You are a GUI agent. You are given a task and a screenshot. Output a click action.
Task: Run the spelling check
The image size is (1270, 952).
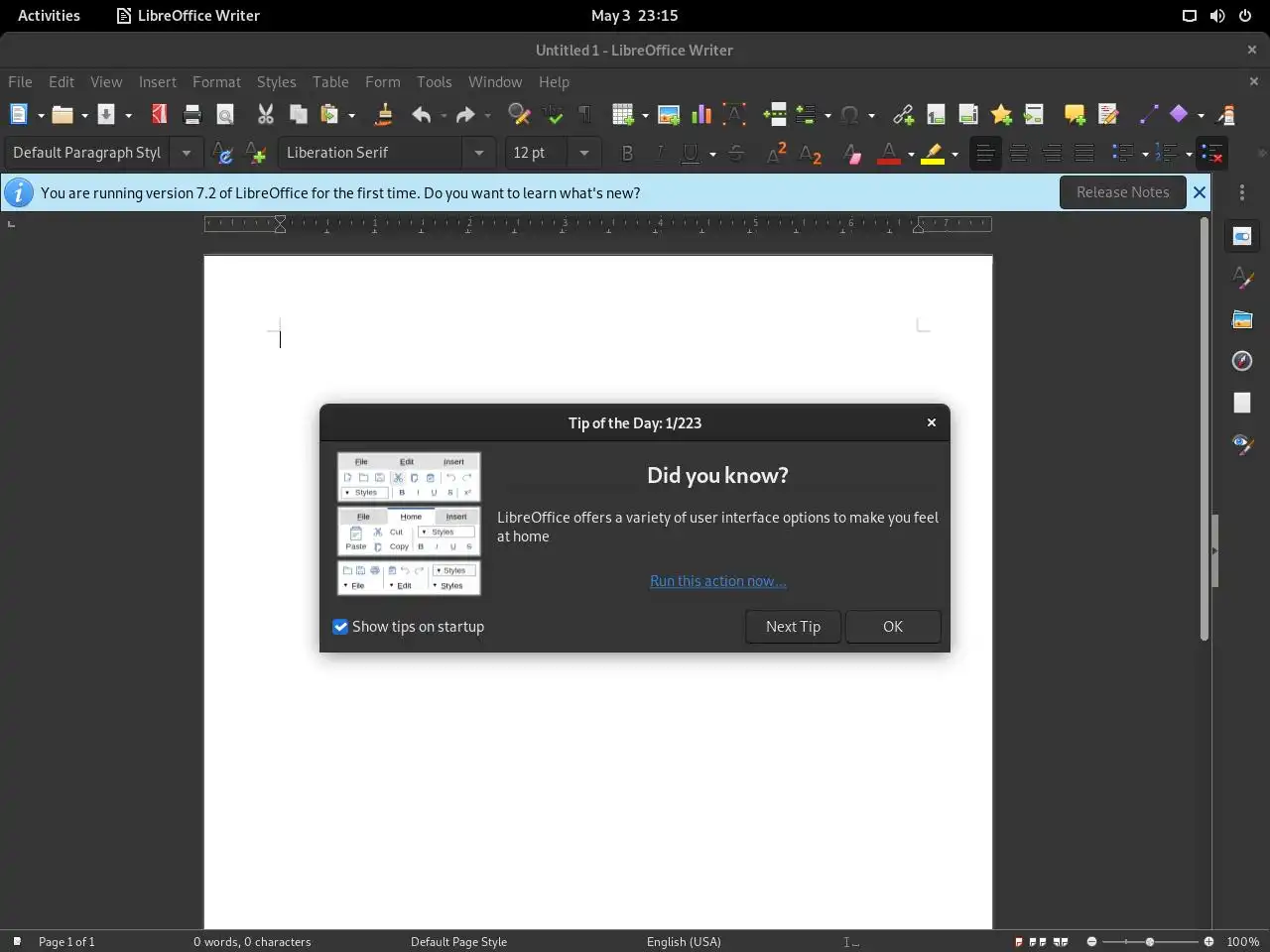[x=553, y=115]
